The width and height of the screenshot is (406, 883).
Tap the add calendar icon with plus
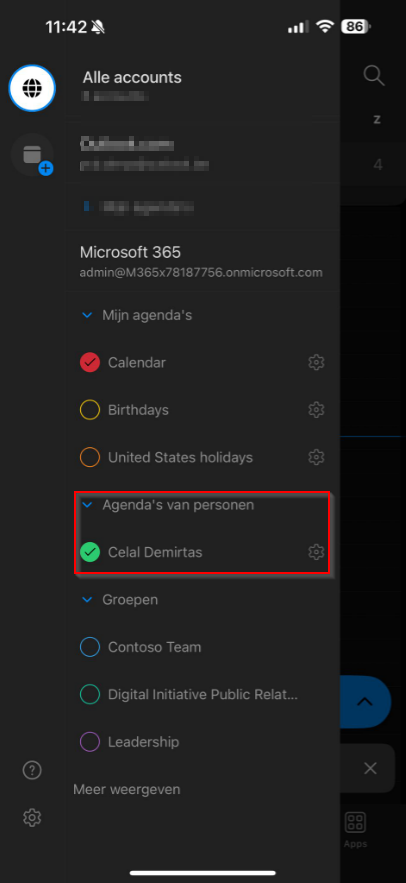[33, 155]
